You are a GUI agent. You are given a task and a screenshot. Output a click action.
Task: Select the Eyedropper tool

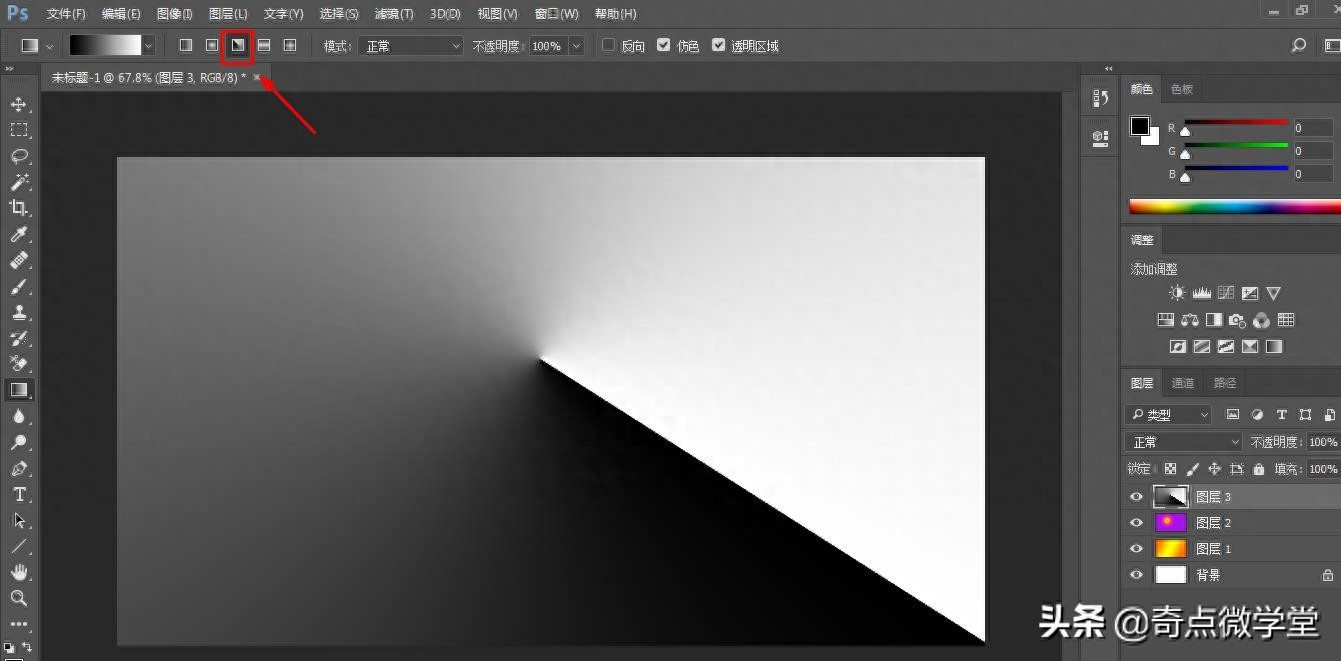point(18,234)
